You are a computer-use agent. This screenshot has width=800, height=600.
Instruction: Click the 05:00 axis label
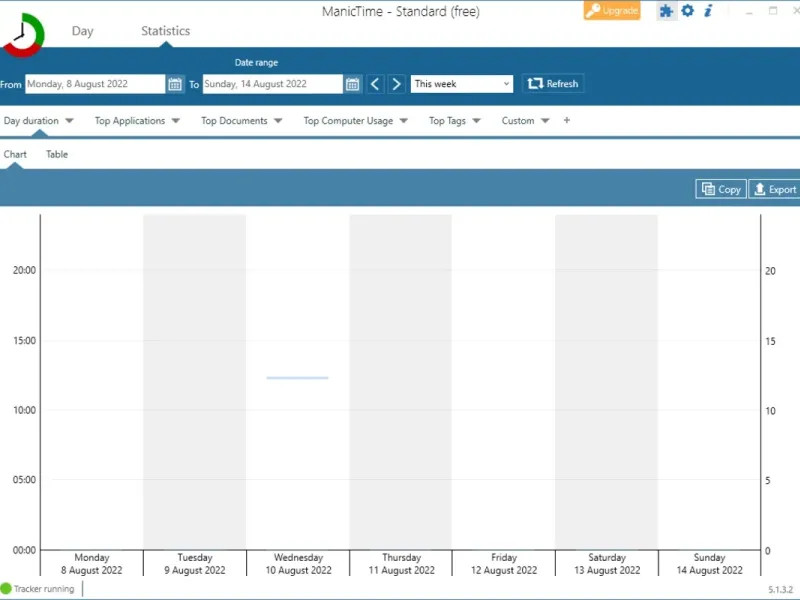point(24,480)
